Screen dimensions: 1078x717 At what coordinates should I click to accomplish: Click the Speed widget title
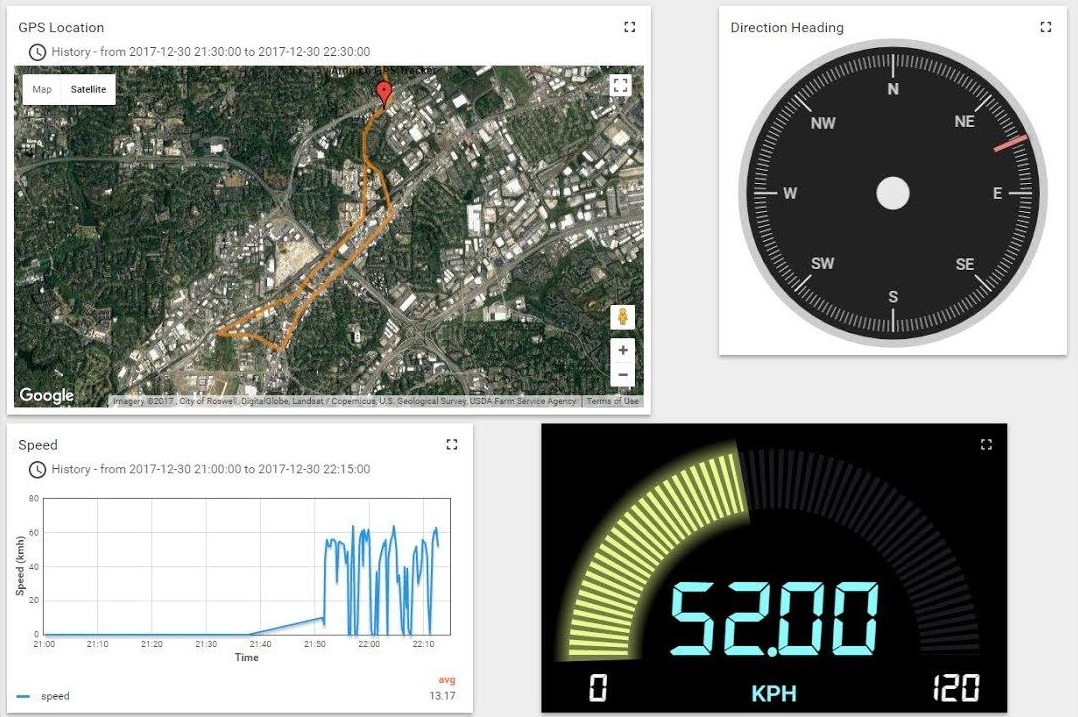38,445
